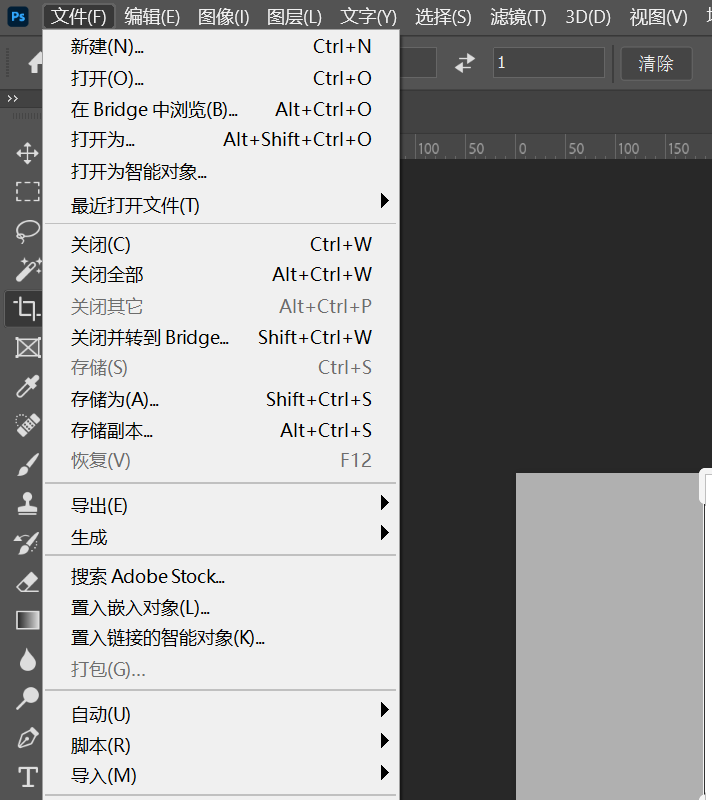
Task: Open the 滤镜(T) menu
Action: click(518, 17)
